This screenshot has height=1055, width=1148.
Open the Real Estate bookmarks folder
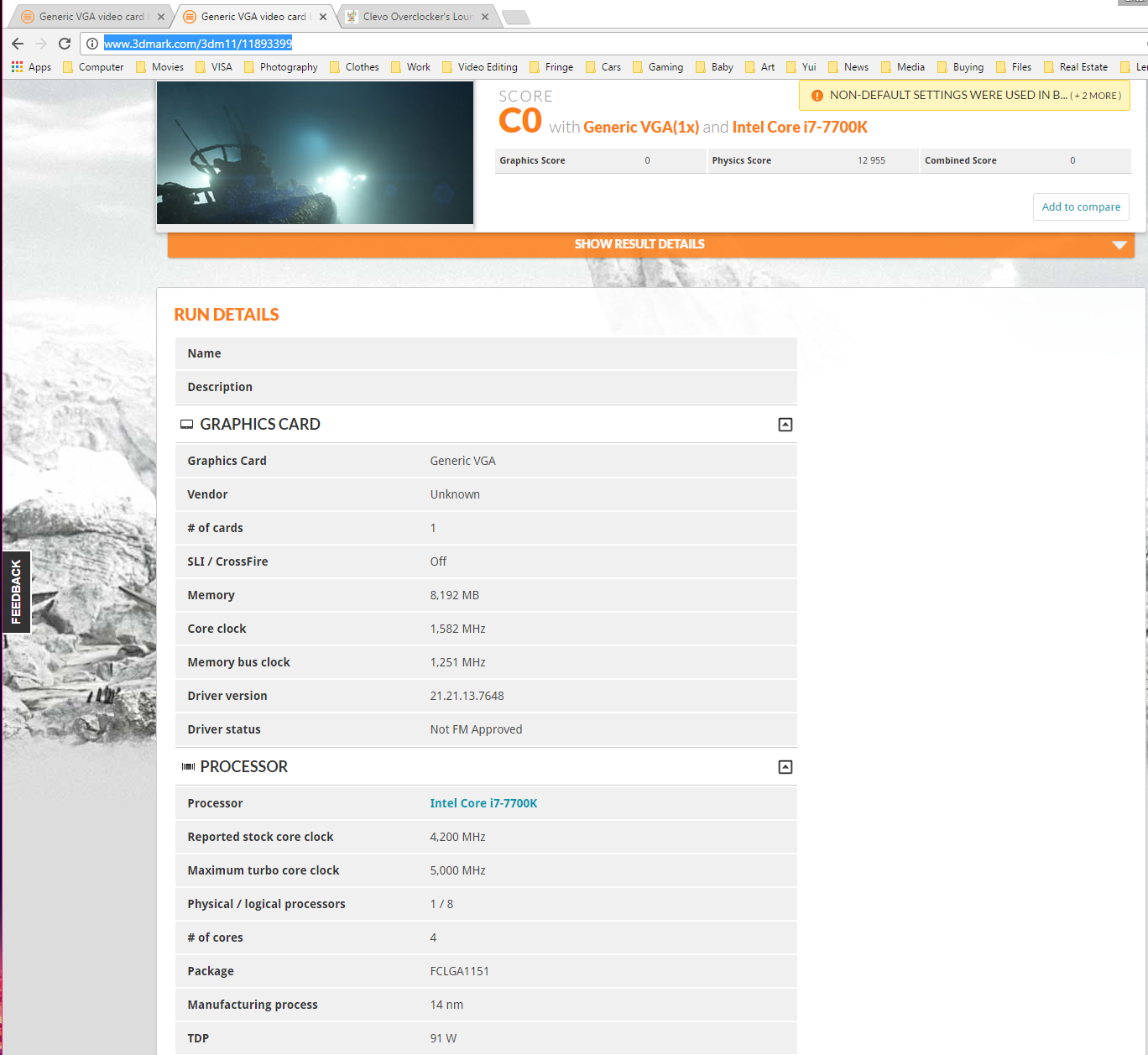pyautogui.click(x=1076, y=67)
